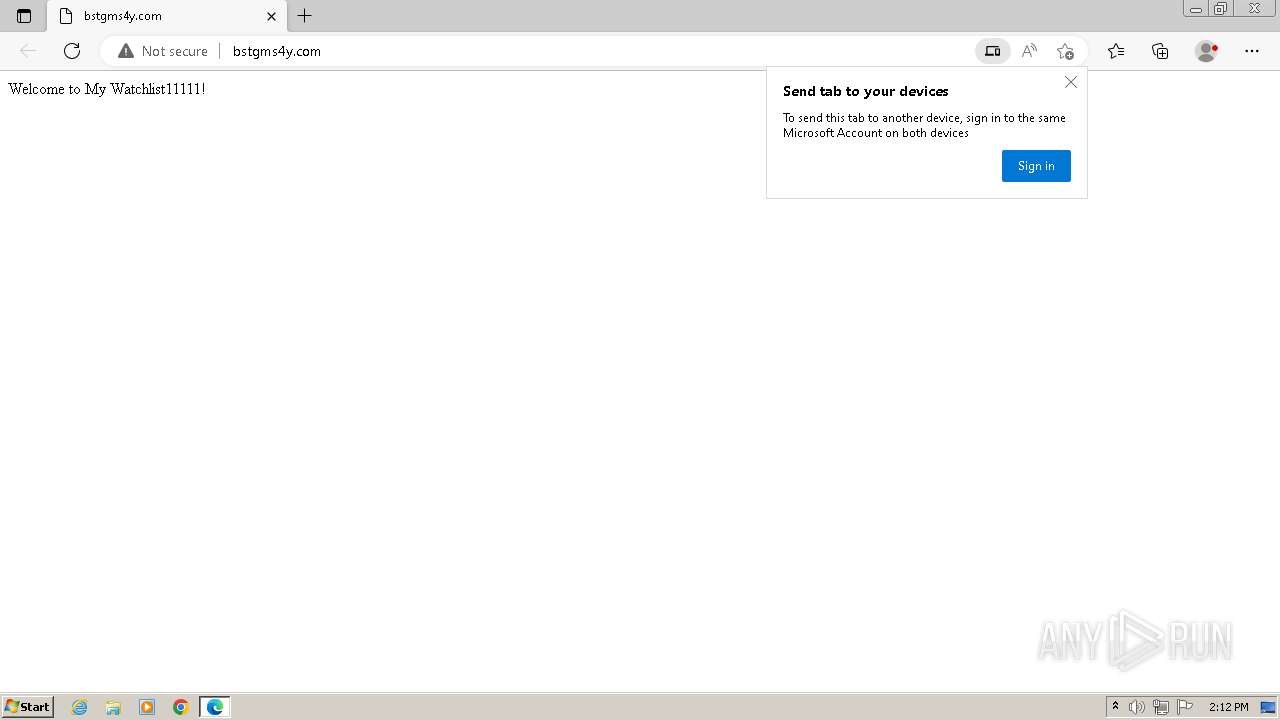Open the Favorites list
The height and width of the screenshot is (720, 1280).
[1116, 51]
